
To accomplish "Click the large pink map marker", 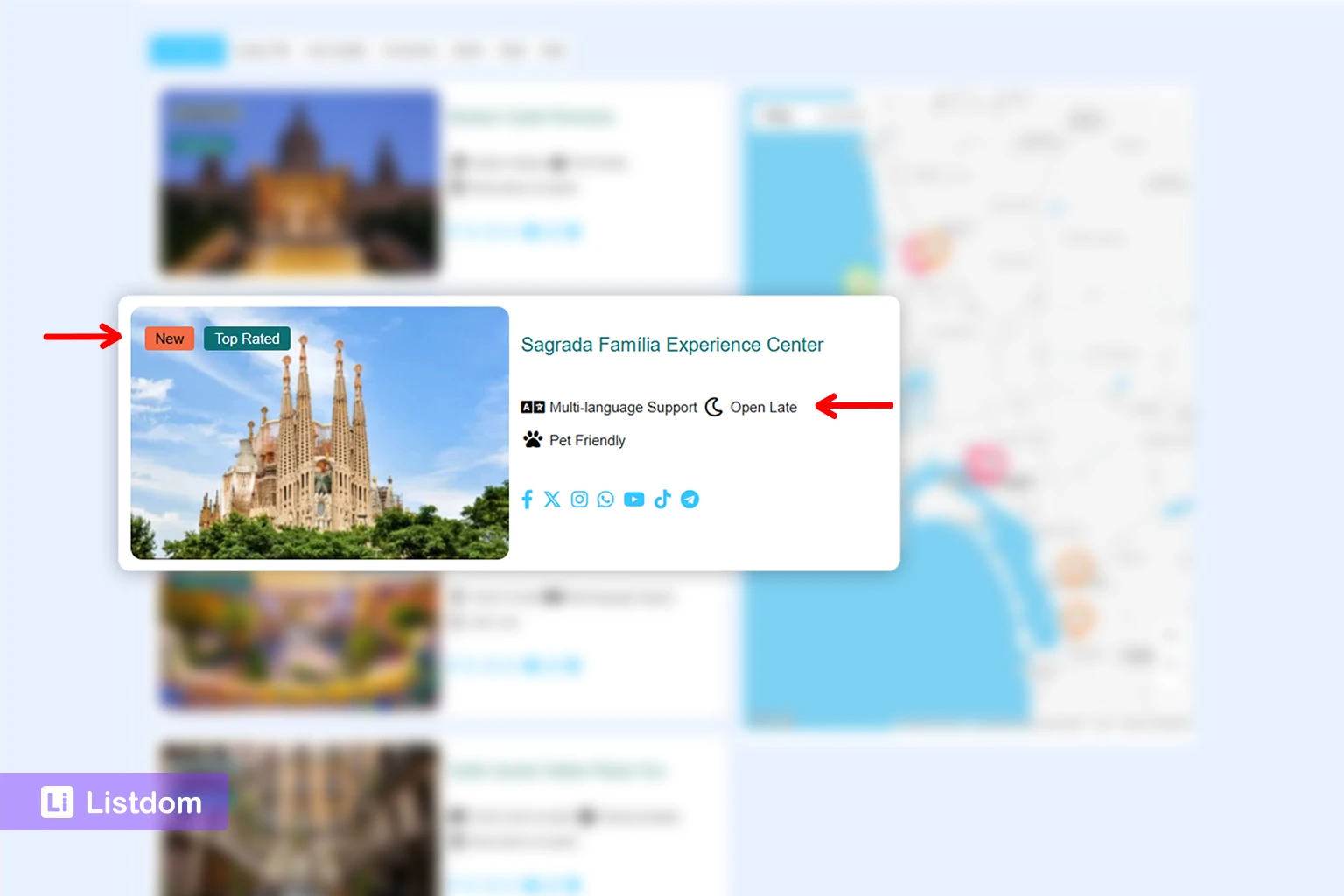I will (x=986, y=462).
